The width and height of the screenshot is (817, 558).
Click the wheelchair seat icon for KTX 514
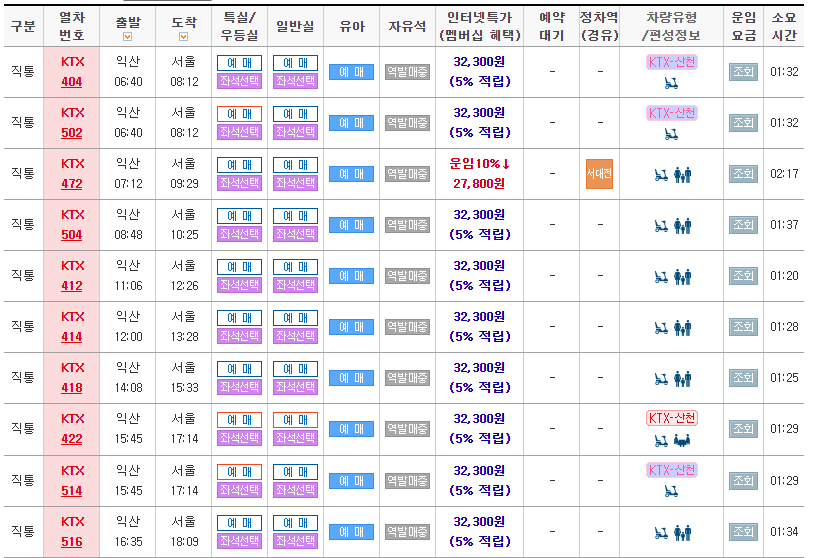coord(671,491)
